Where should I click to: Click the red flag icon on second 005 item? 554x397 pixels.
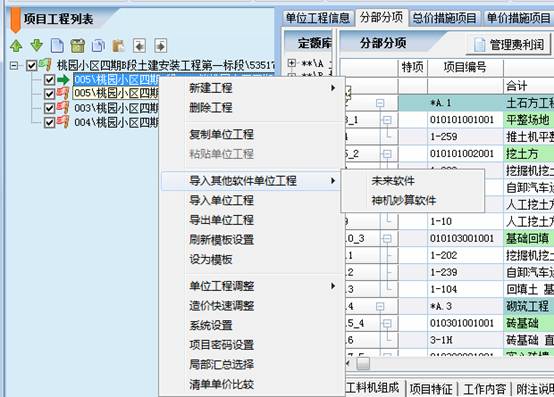pos(63,93)
